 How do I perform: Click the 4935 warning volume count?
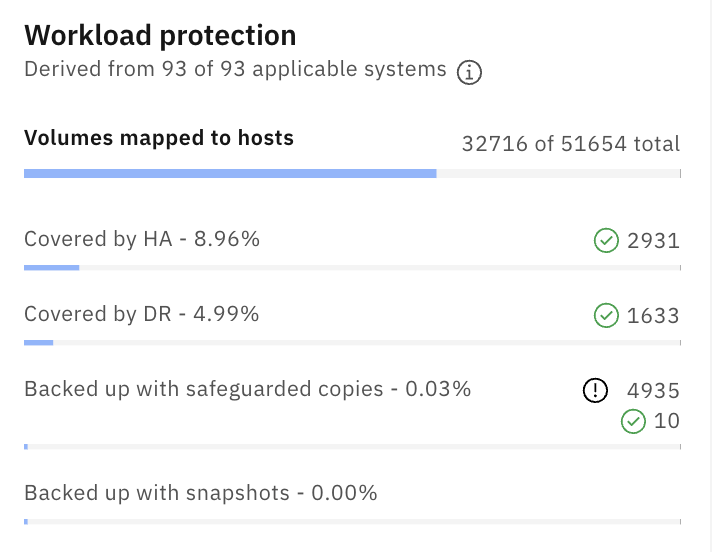[x=653, y=390]
